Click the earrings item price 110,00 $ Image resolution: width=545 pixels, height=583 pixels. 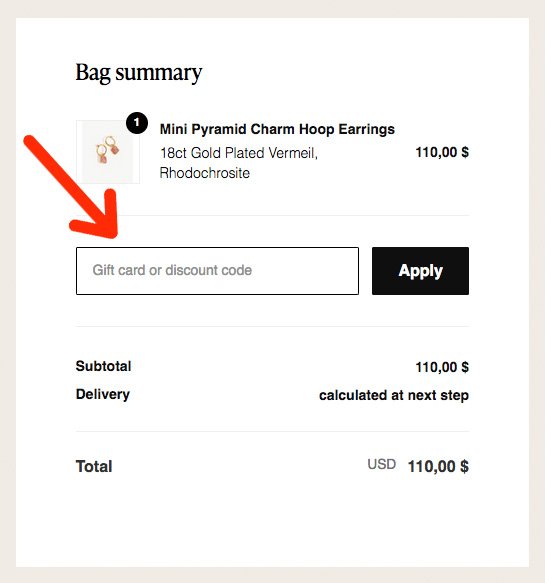coord(442,152)
